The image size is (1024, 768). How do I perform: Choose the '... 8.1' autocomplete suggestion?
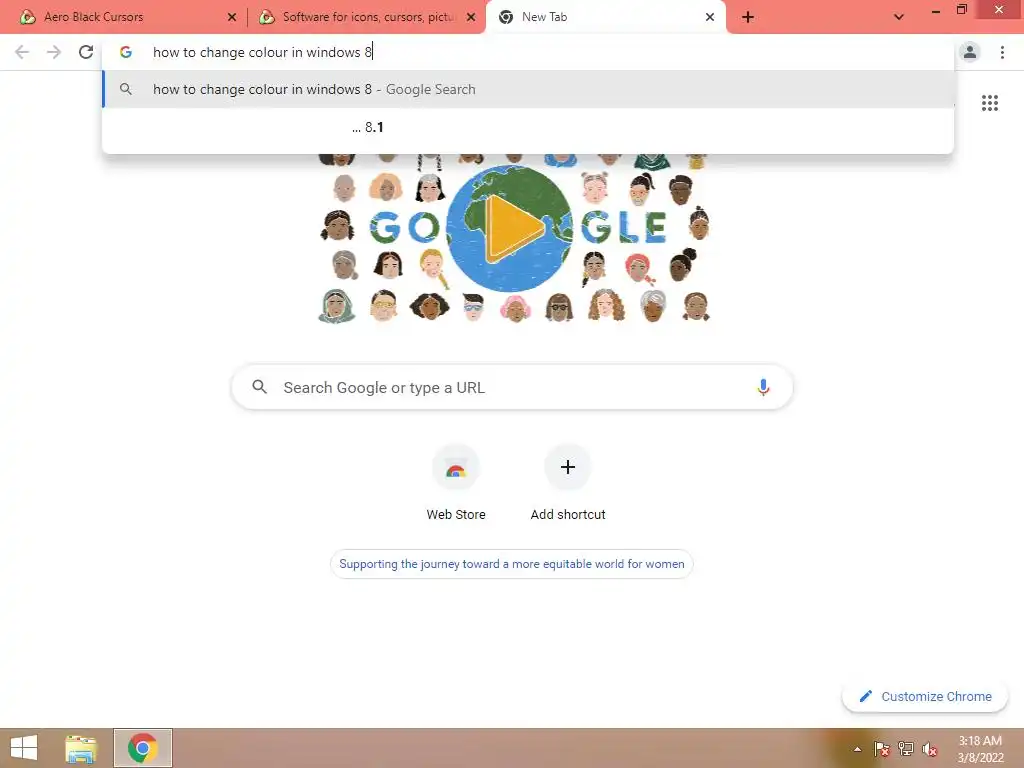(528, 127)
